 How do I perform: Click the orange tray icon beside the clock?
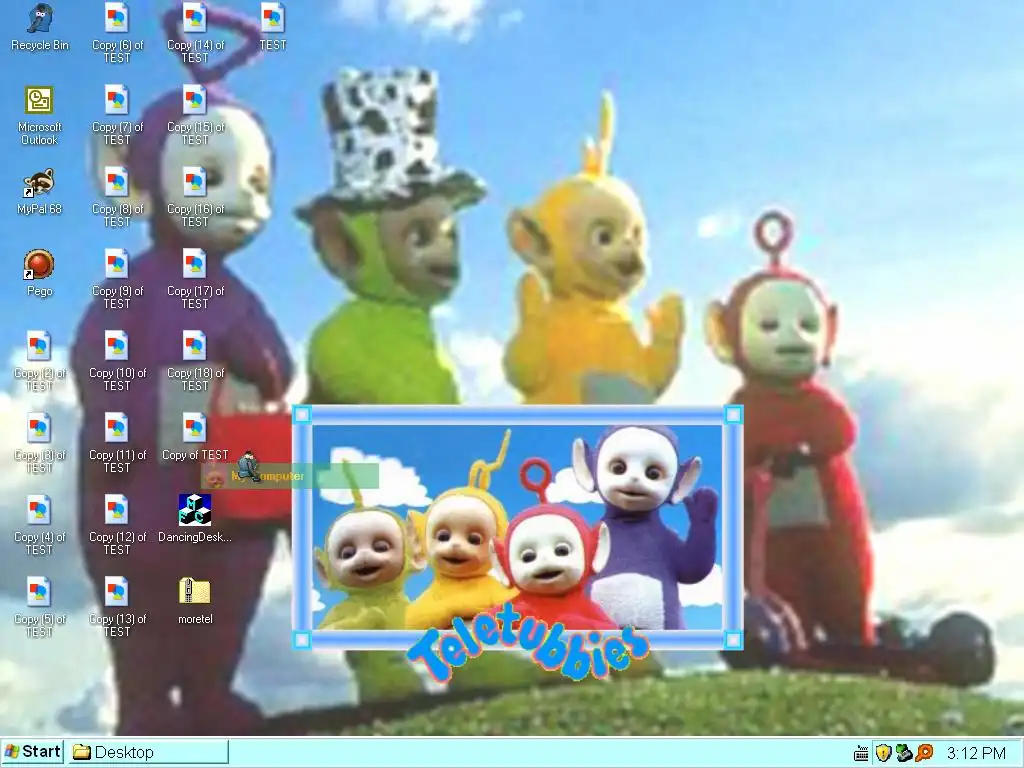pyautogui.click(x=924, y=753)
